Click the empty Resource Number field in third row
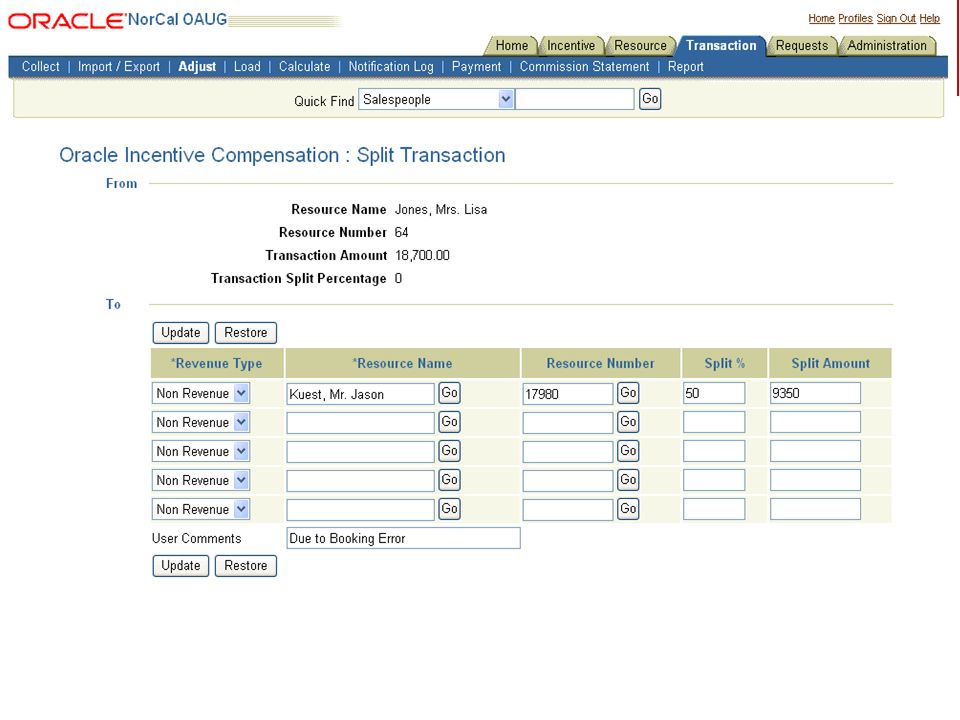The image size is (960, 720). (568, 452)
